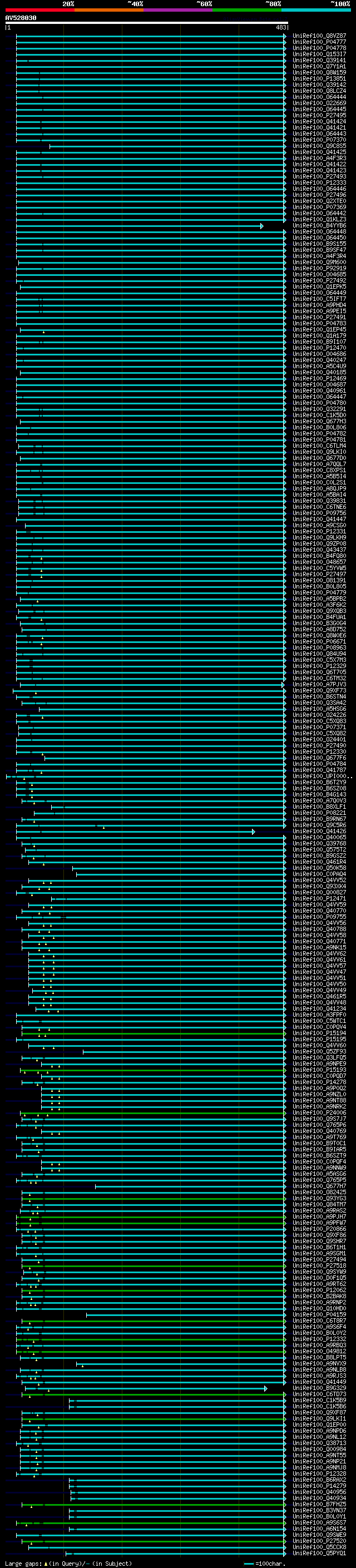Image resolution: width=356 pixels, height=1568 pixels.
Task: Select hit label UniRef100_P27520
Action: [319, 1541]
